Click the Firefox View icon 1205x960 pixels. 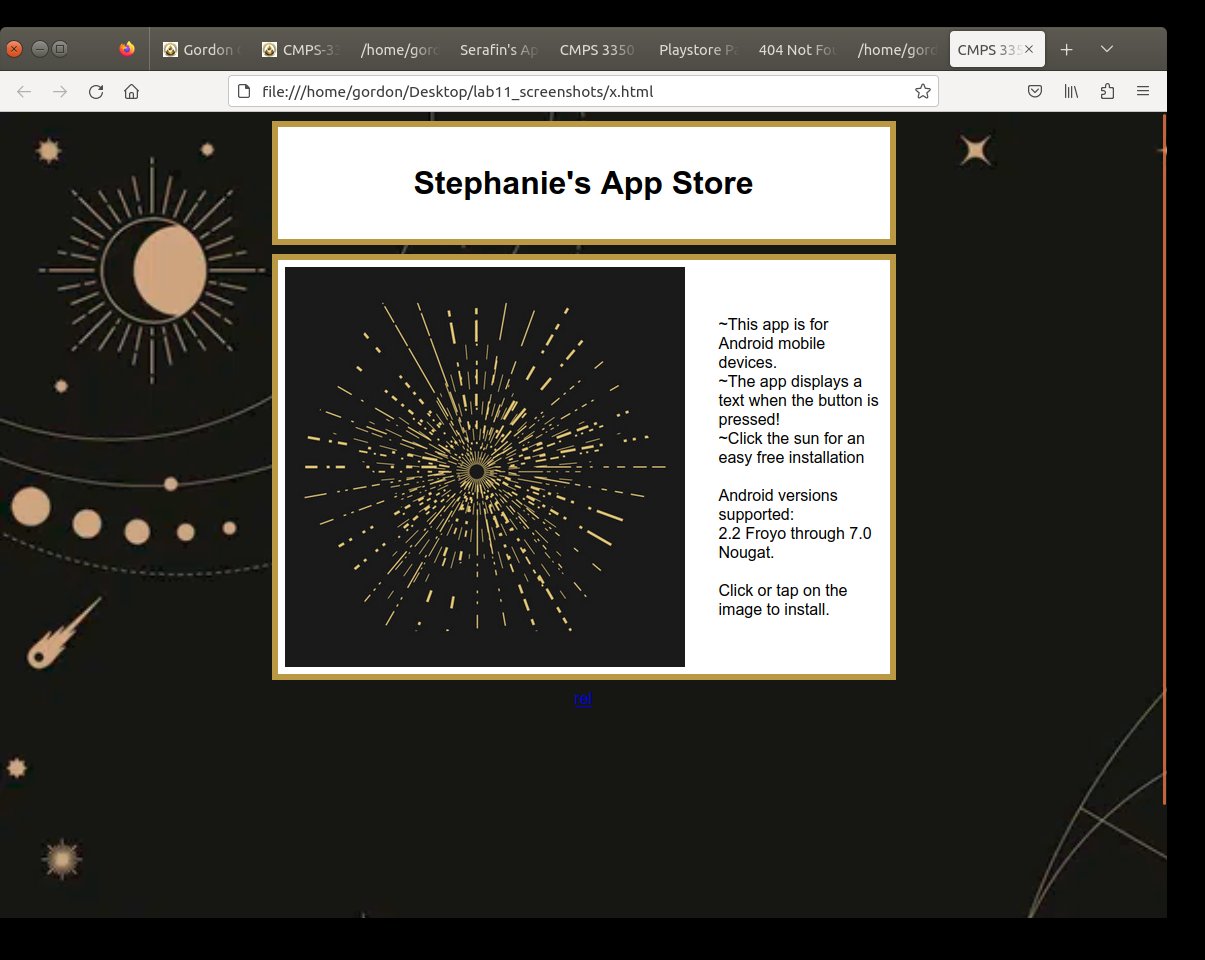pyautogui.click(x=127, y=49)
